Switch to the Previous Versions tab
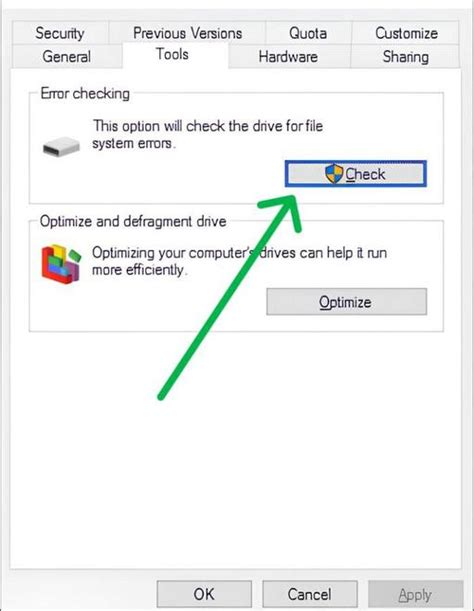474x611 pixels. [187, 33]
